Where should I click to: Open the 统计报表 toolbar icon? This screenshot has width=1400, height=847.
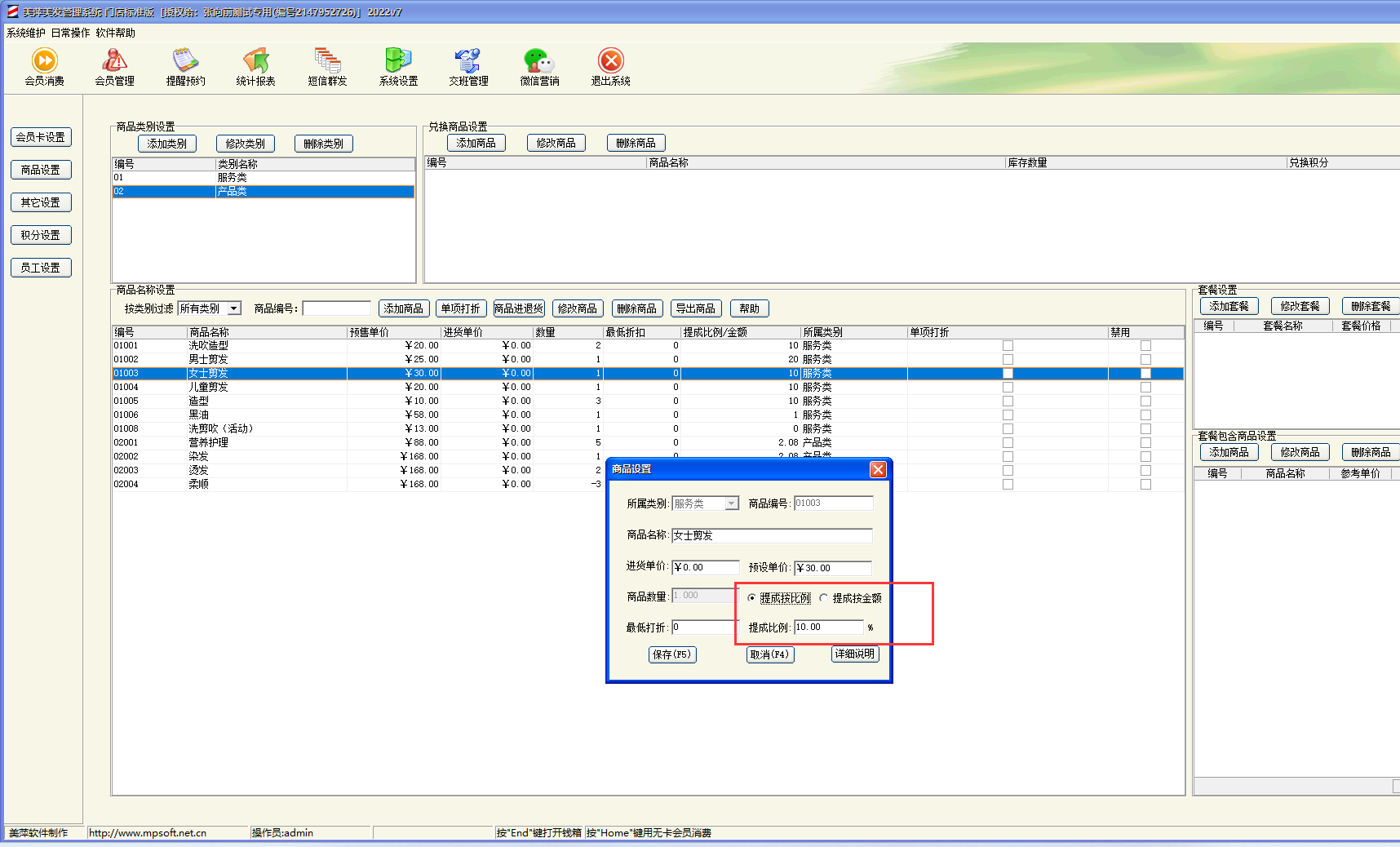[x=255, y=67]
